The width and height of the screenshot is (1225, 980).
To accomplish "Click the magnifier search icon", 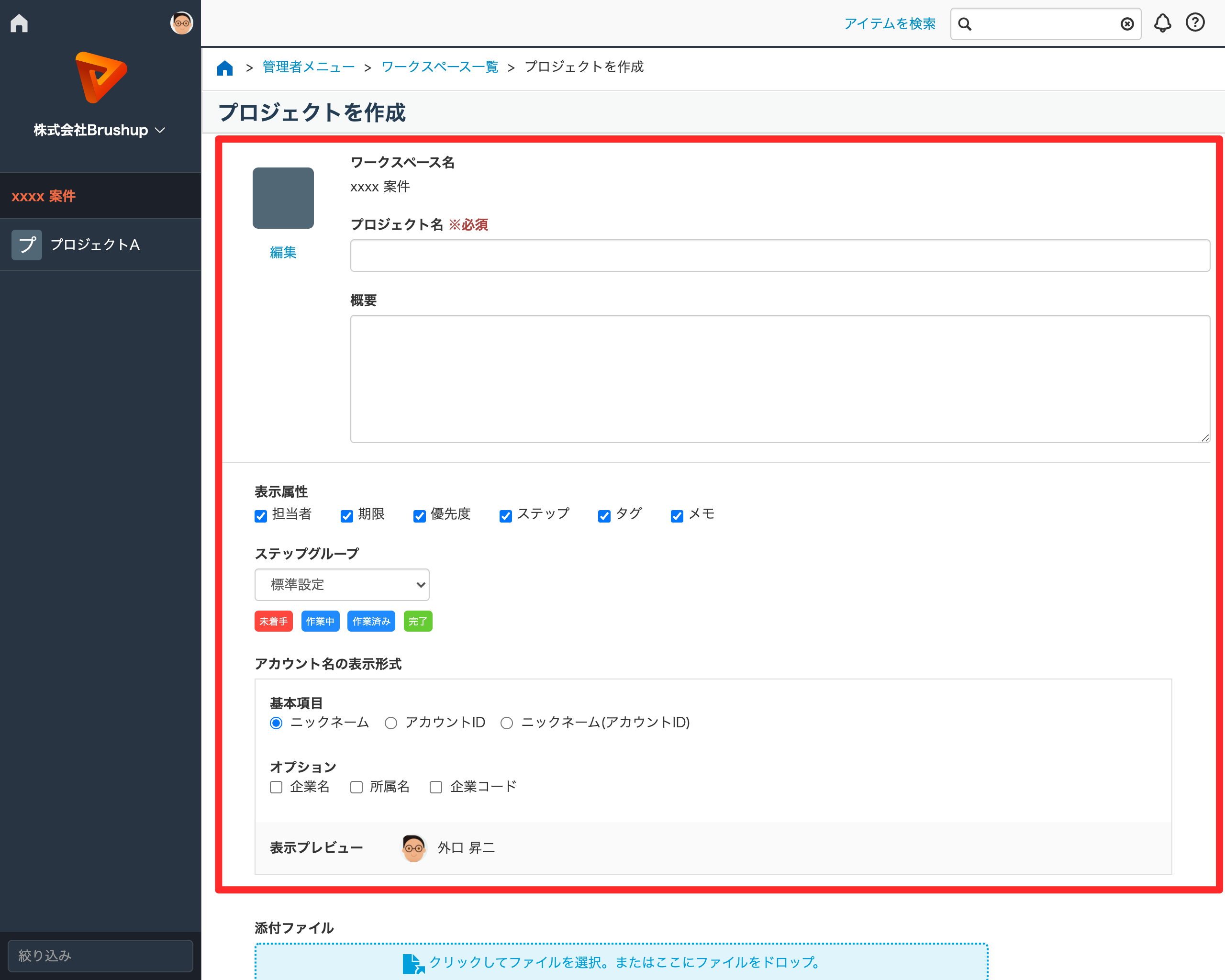I will [x=965, y=24].
